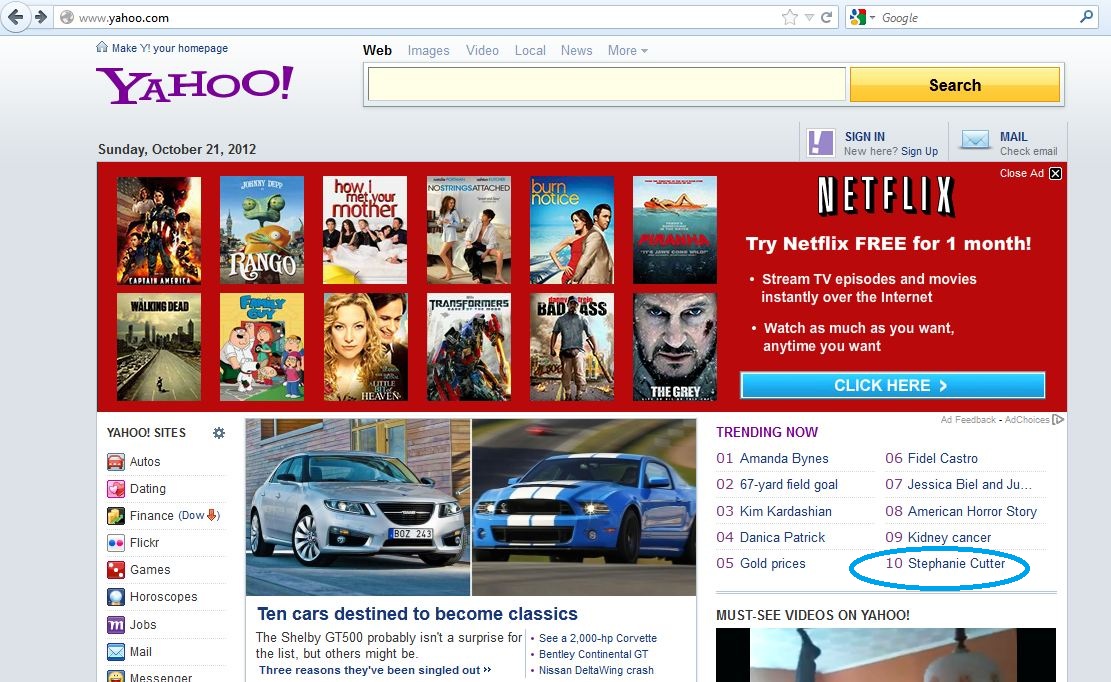1111x682 pixels.
Task: Click the Mail envelope icon in header
Action: (x=975, y=140)
